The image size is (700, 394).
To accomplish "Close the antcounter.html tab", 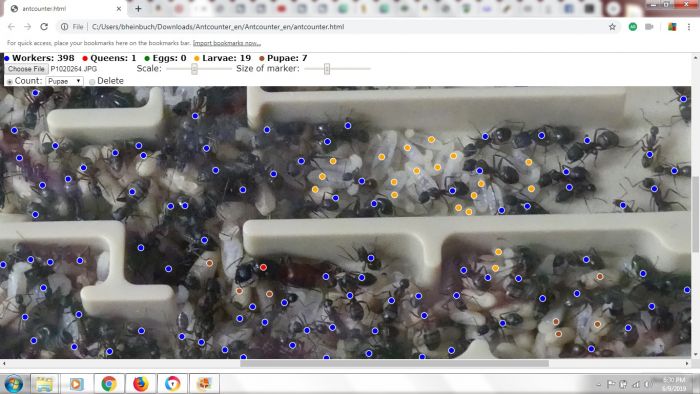I will click(119, 8).
